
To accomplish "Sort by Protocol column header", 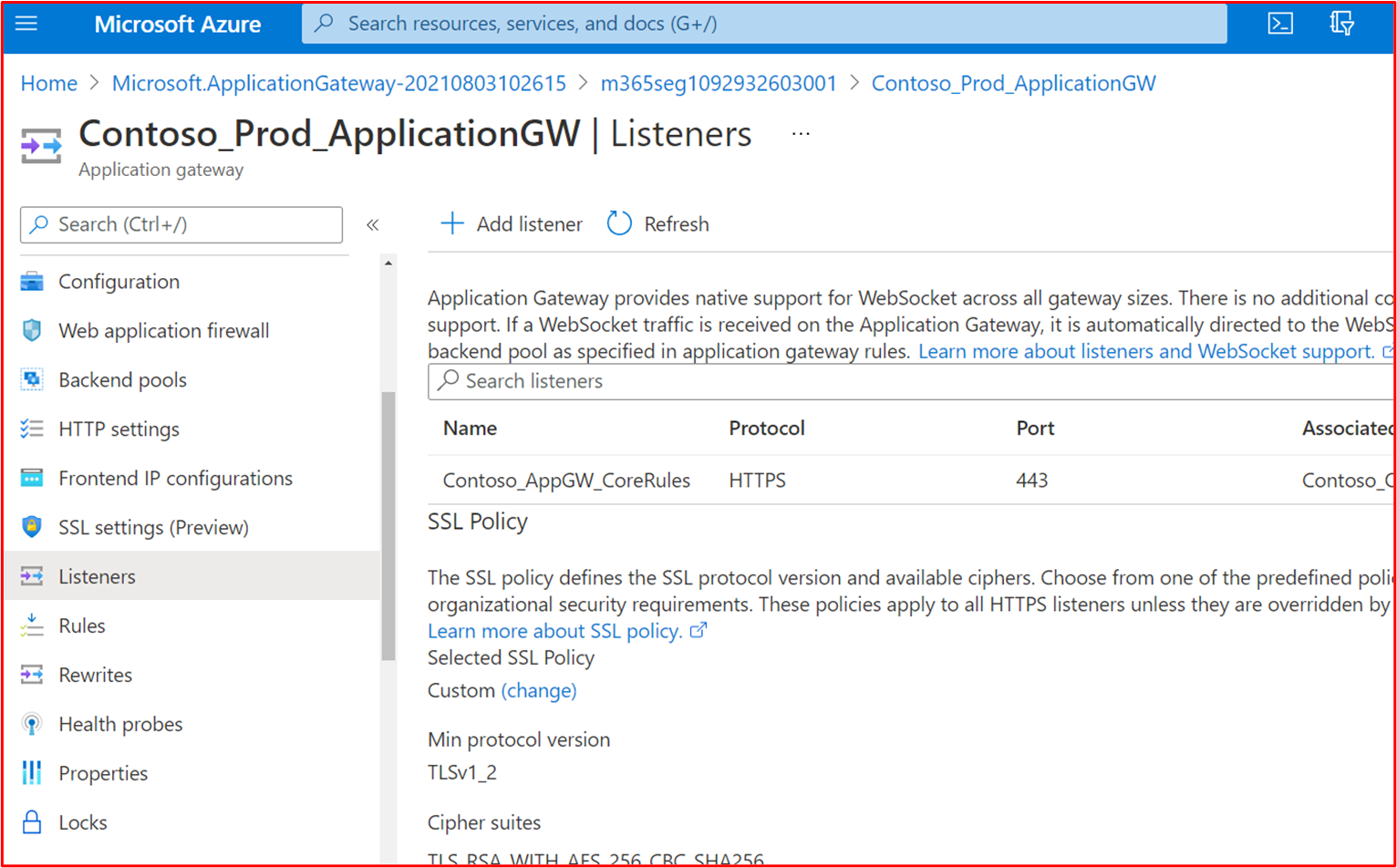I will pyautogui.click(x=767, y=429).
